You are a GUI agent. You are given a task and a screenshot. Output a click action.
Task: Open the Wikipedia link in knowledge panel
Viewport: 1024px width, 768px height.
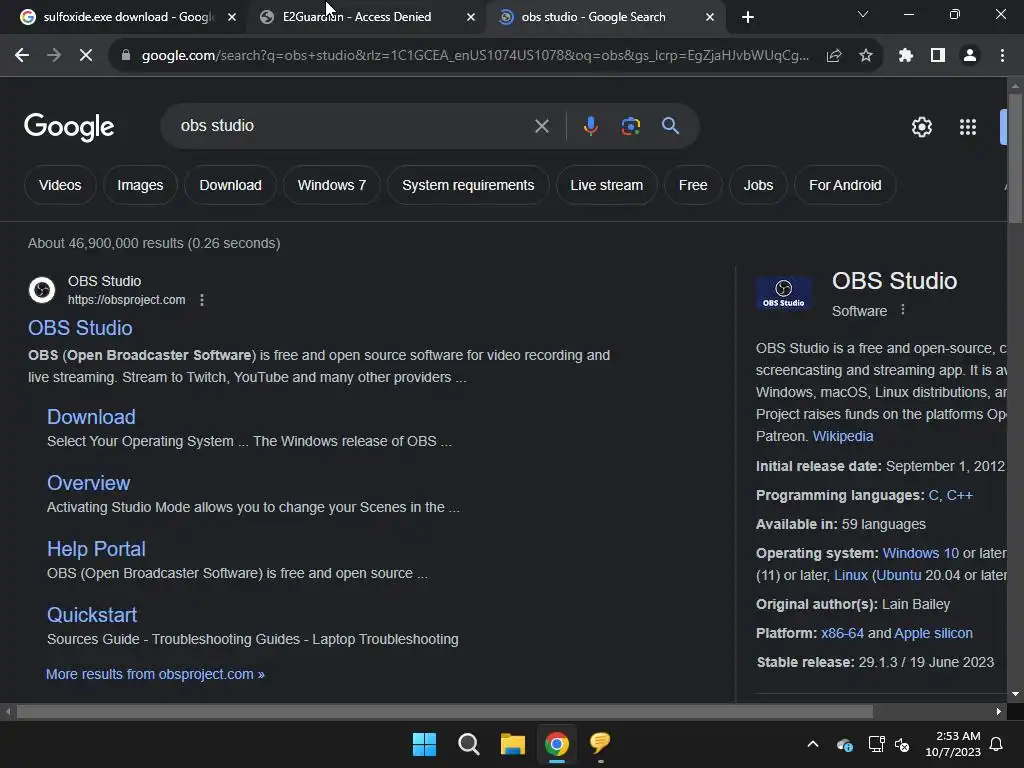[842, 436]
